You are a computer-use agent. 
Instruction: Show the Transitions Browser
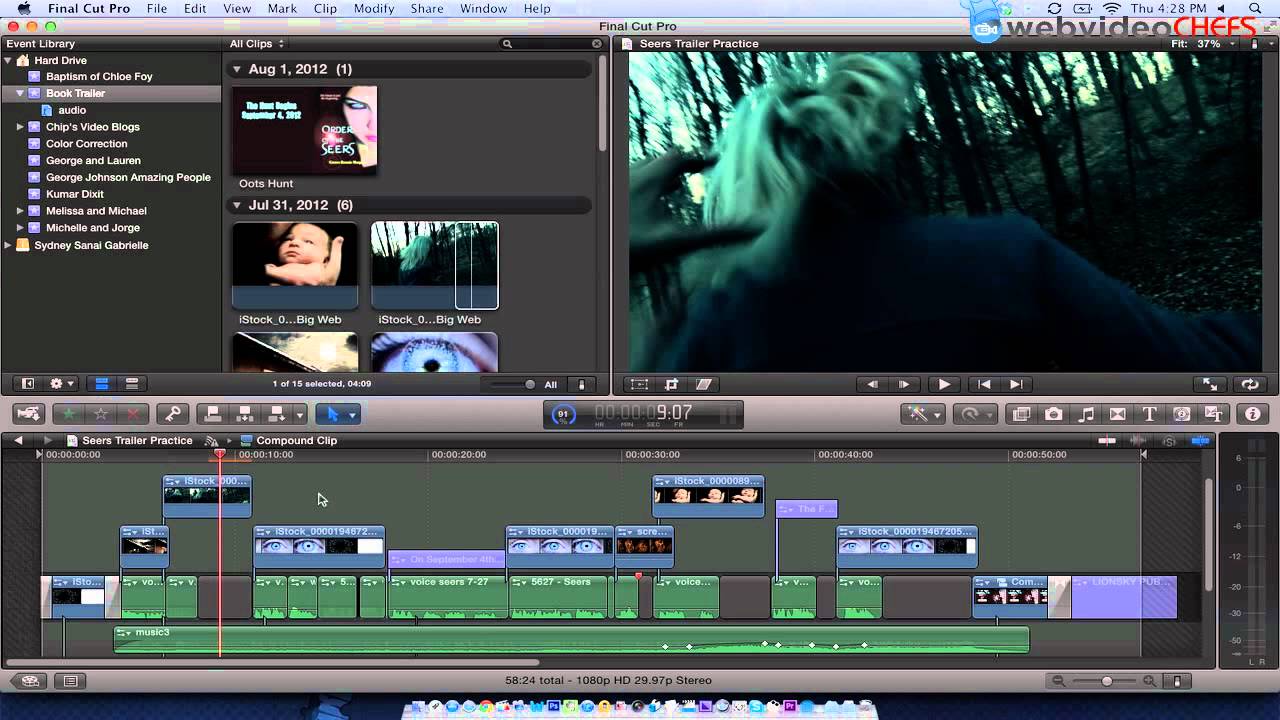(x=1118, y=413)
